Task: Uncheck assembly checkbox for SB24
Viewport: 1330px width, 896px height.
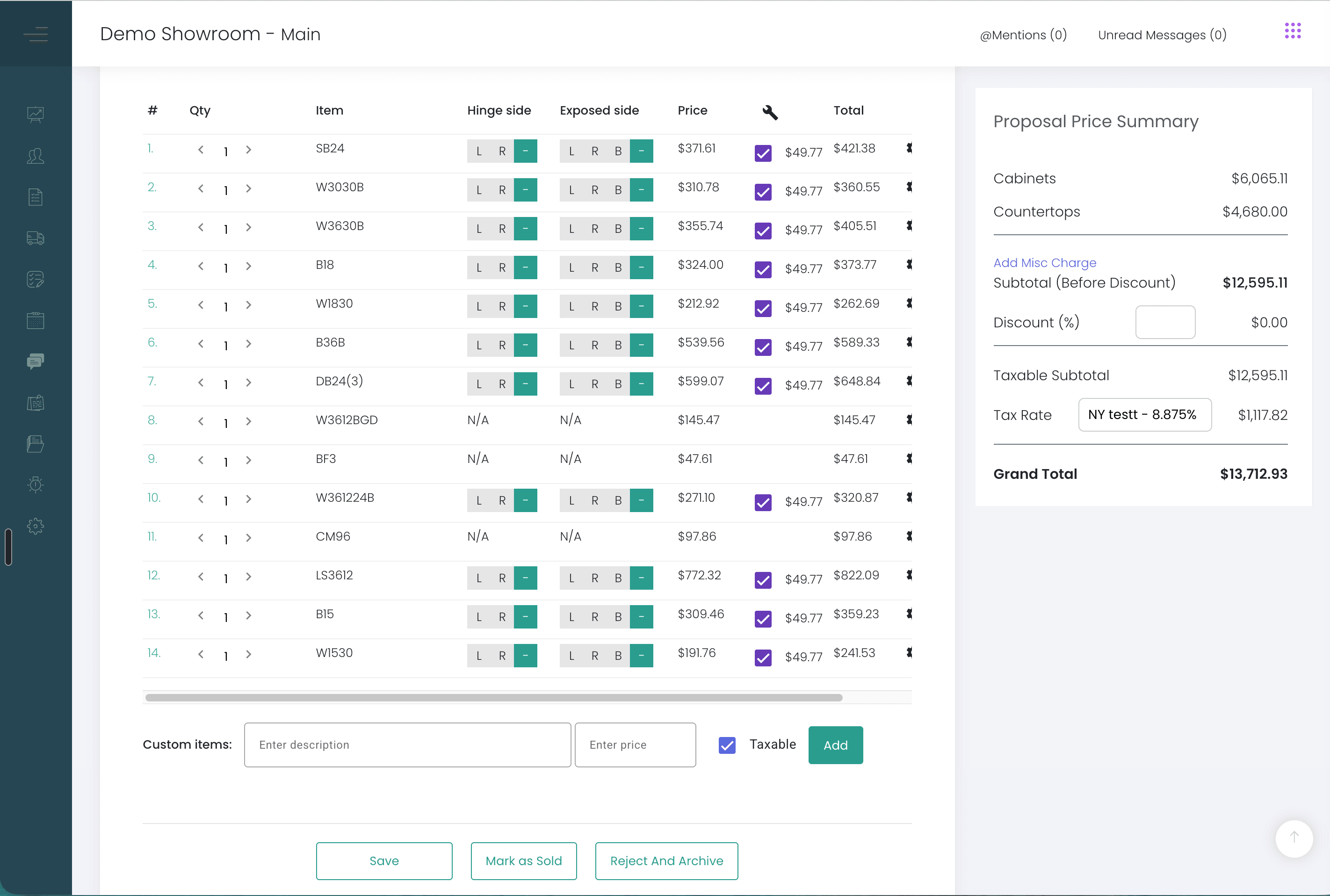Action: coord(763,152)
